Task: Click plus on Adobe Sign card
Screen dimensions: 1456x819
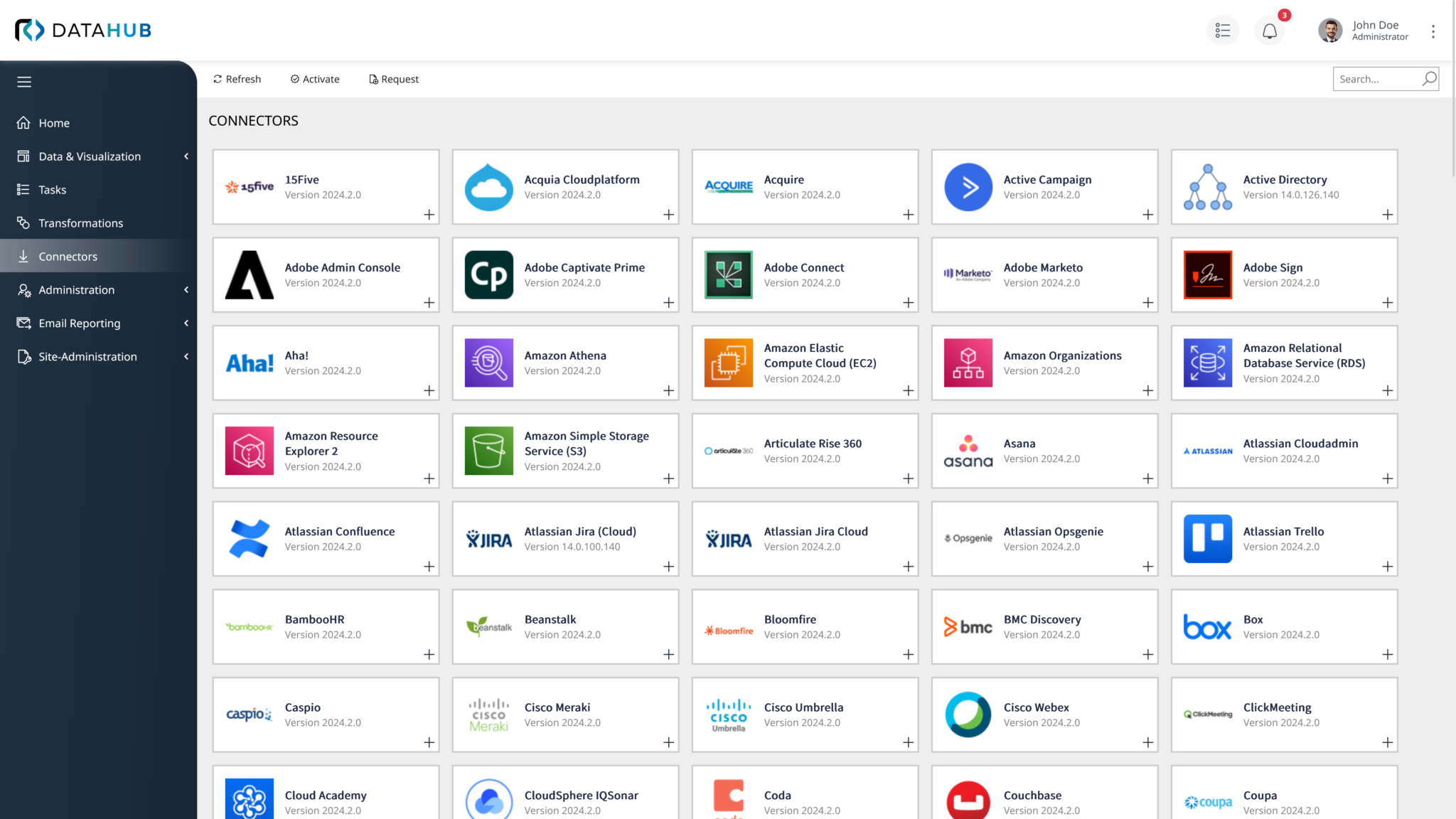Action: pos(1387,303)
